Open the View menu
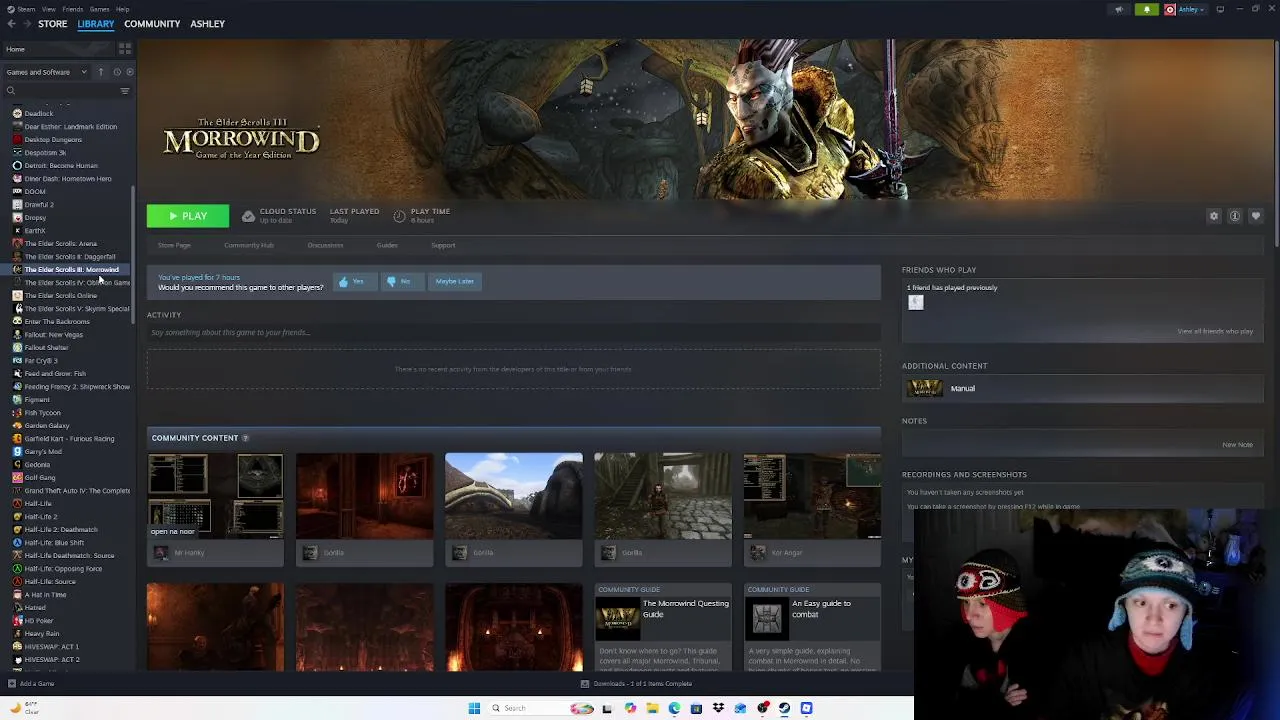 pyautogui.click(x=48, y=9)
